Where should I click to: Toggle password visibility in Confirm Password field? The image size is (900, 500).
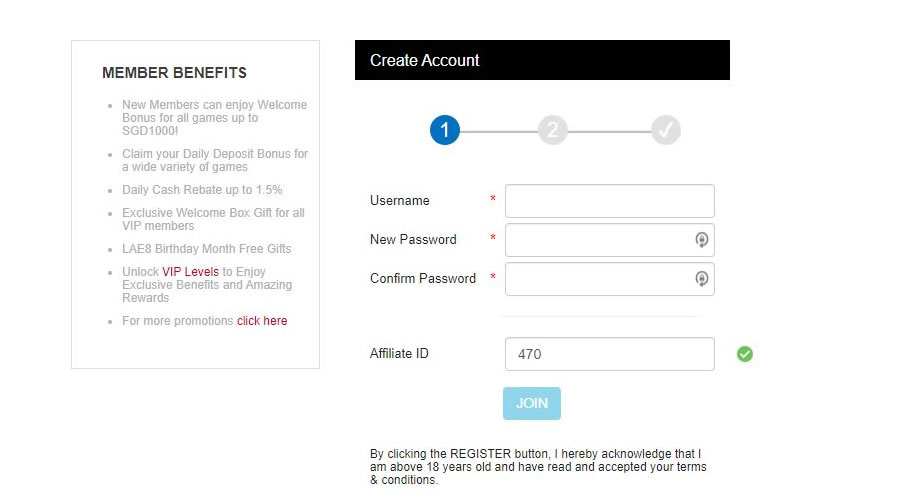click(x=702, y=279)
